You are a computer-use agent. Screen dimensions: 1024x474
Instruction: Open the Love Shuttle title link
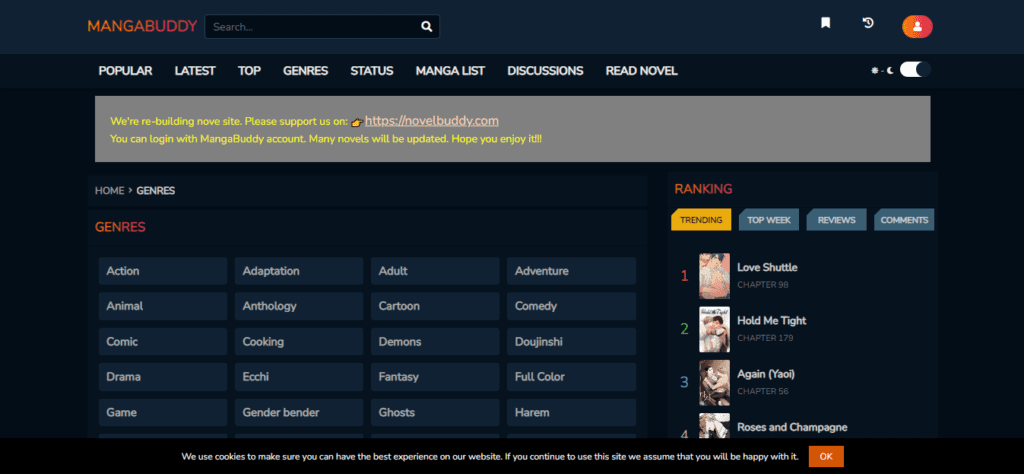[767, 267]
